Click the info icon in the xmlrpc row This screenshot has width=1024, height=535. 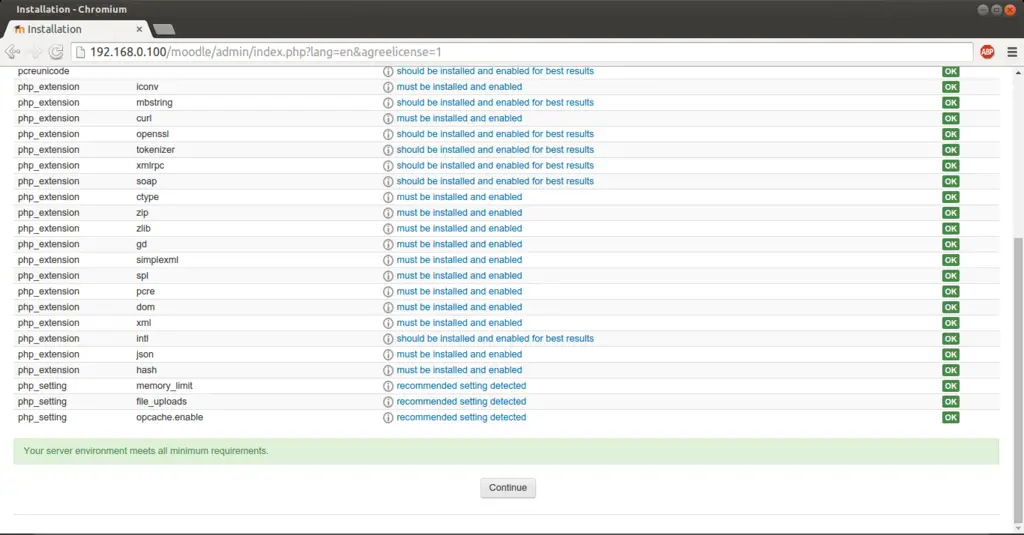pyautogui.click(x=388, y=165)
